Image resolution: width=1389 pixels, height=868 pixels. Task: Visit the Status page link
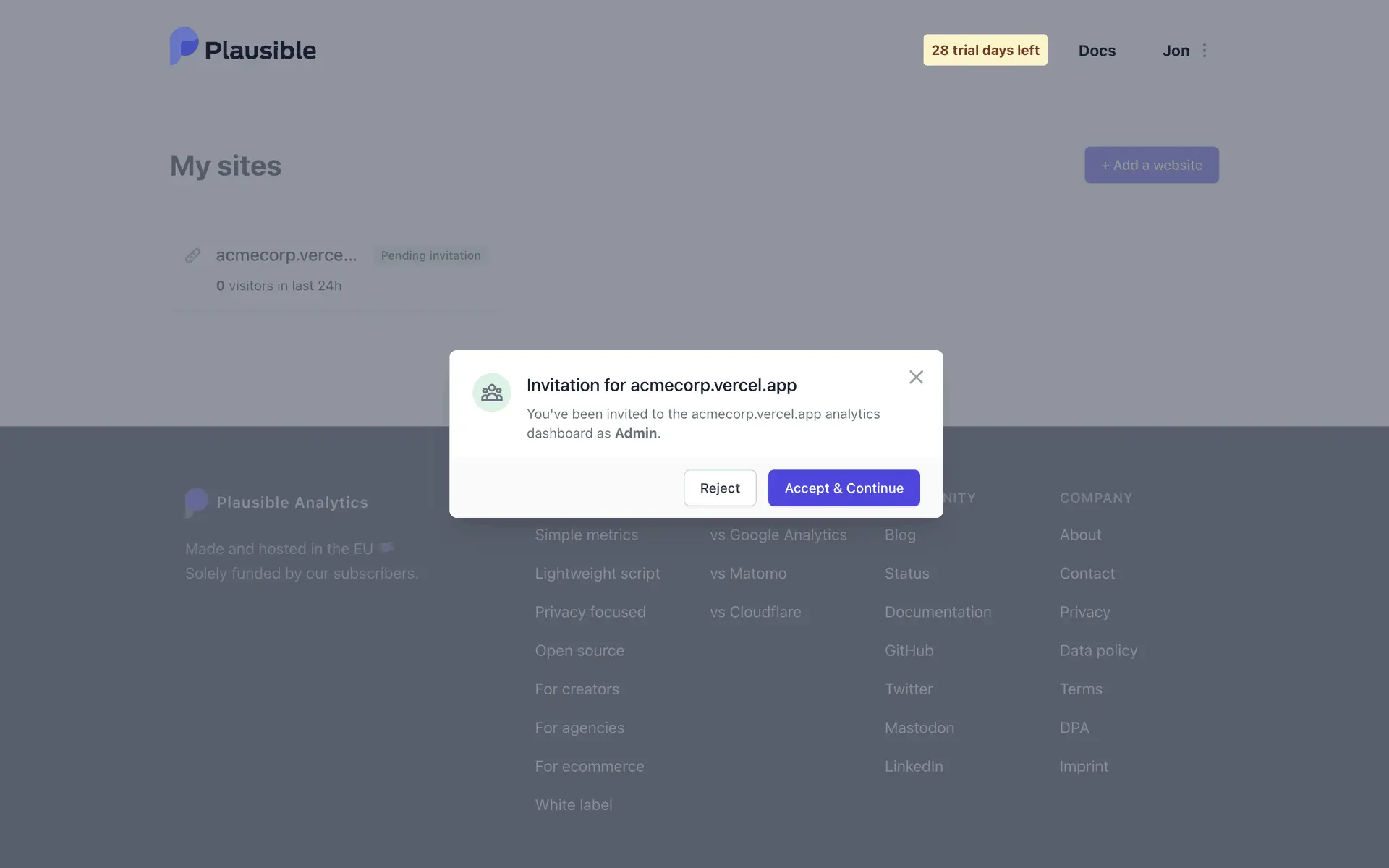pos(906,573)
